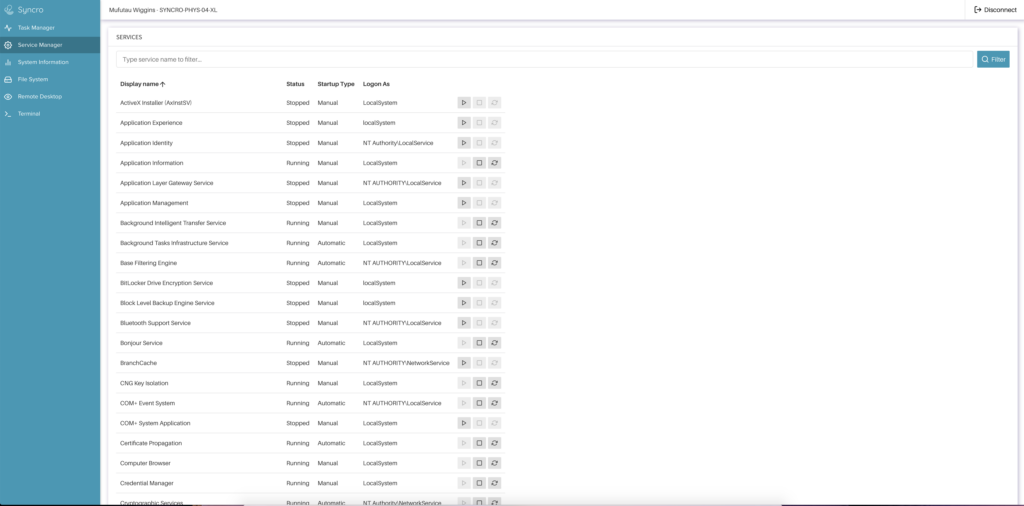This screenshot has width=1024, height=506.
Task: Restart the Computer Browser service
Action: click(x=494, y=463)
